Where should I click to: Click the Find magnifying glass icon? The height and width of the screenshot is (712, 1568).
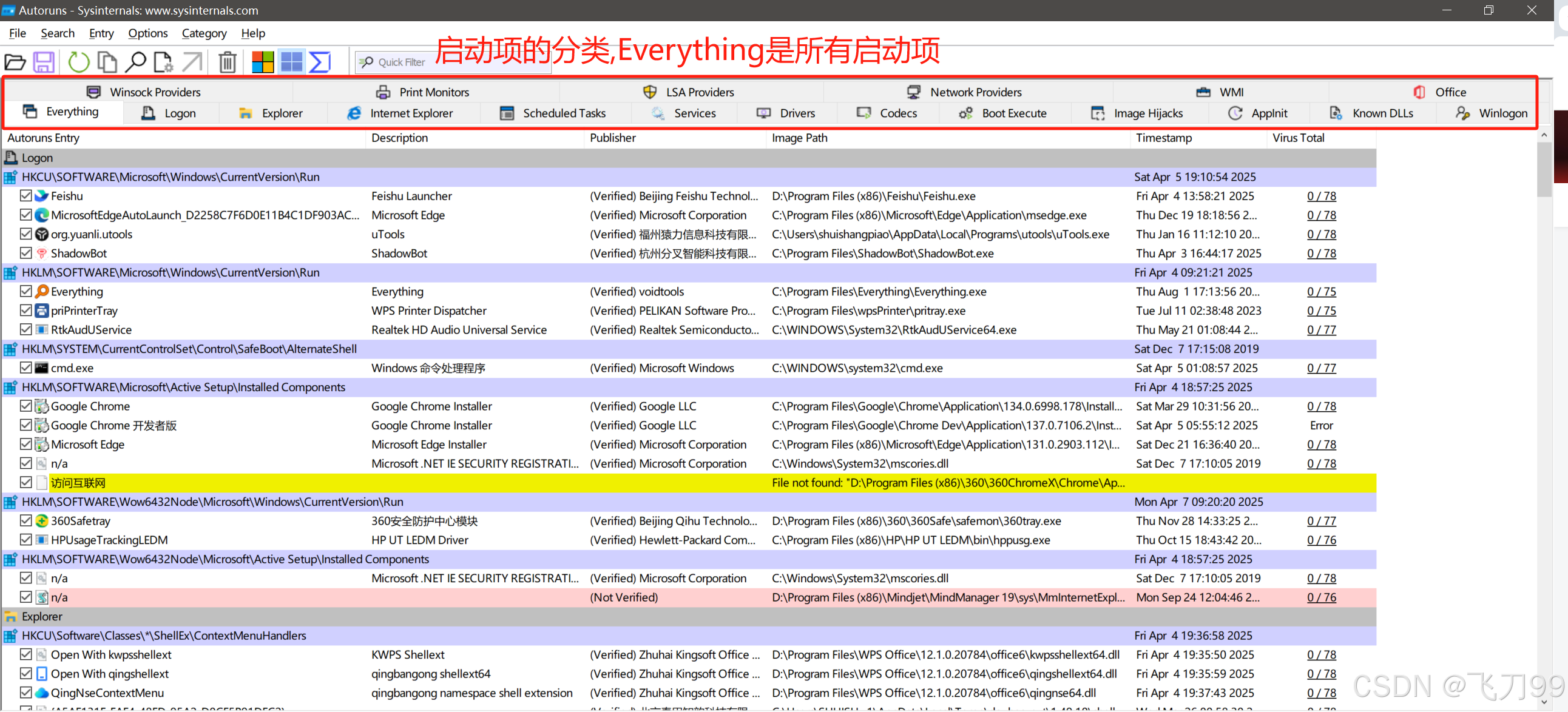tap(135, 62)
